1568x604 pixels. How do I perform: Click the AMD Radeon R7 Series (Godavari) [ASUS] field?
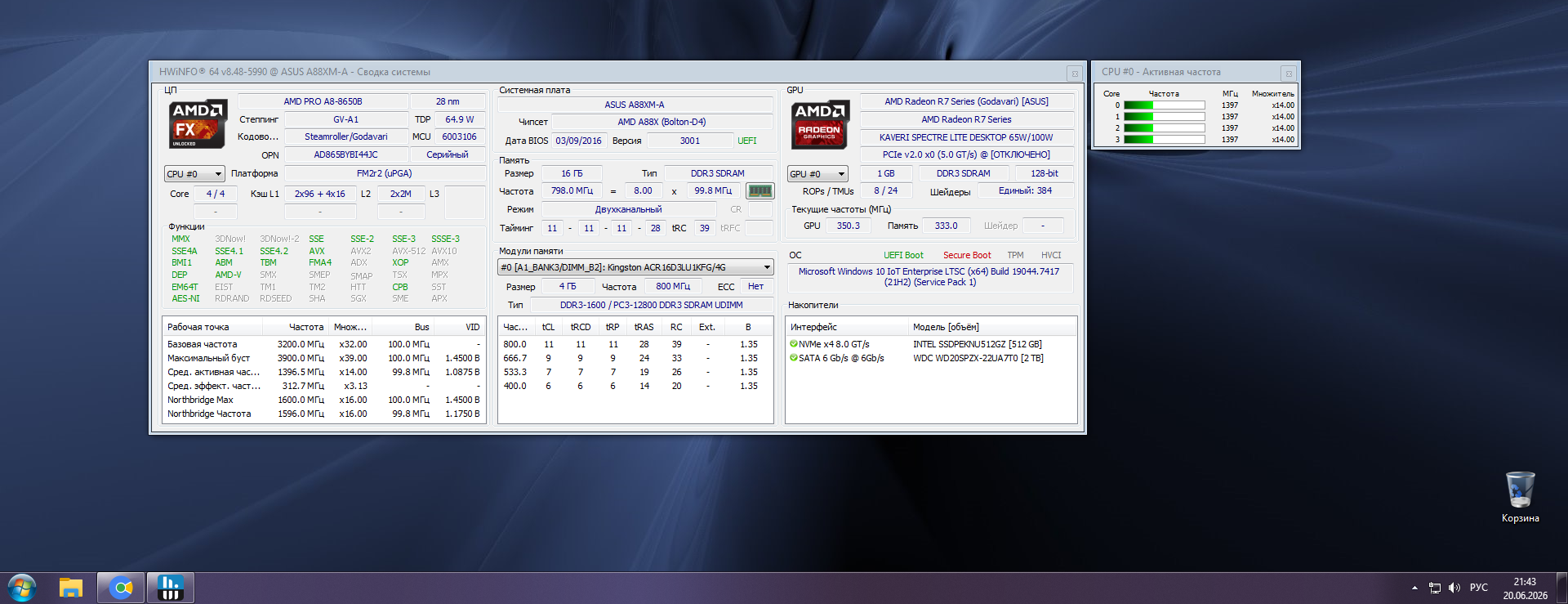[x=967, y=101]
